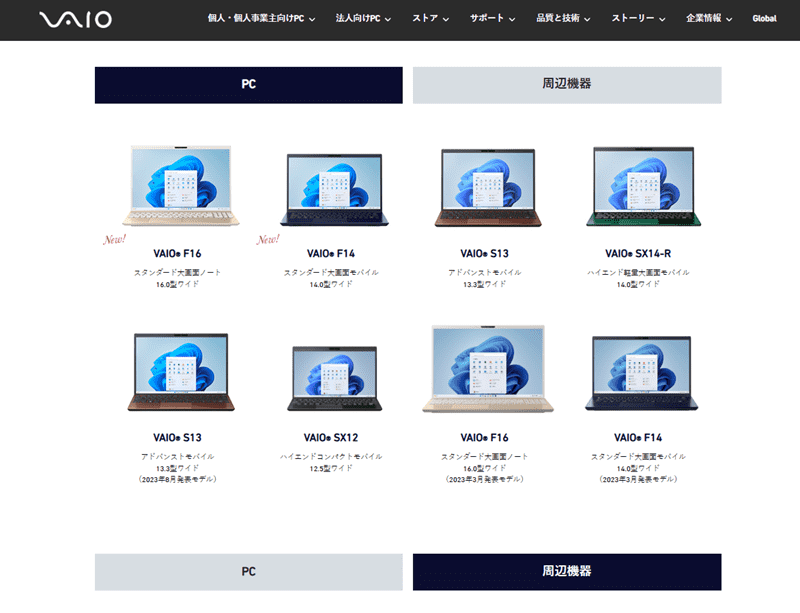Click the second-row VAIO S13 title

[178, 438]
